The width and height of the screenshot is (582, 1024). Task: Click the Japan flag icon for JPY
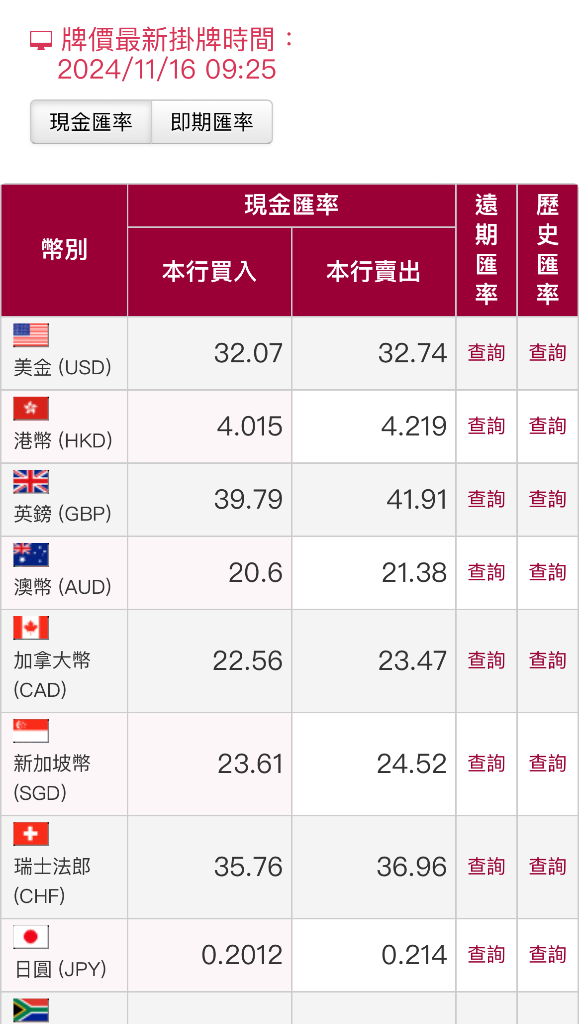point(31,938)
